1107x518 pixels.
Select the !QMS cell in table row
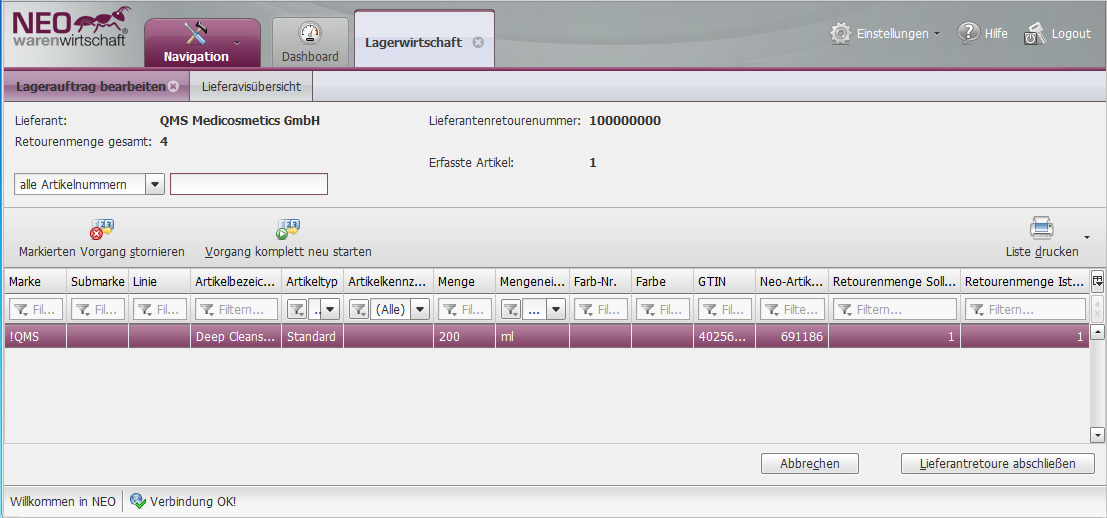pos(35,337)
